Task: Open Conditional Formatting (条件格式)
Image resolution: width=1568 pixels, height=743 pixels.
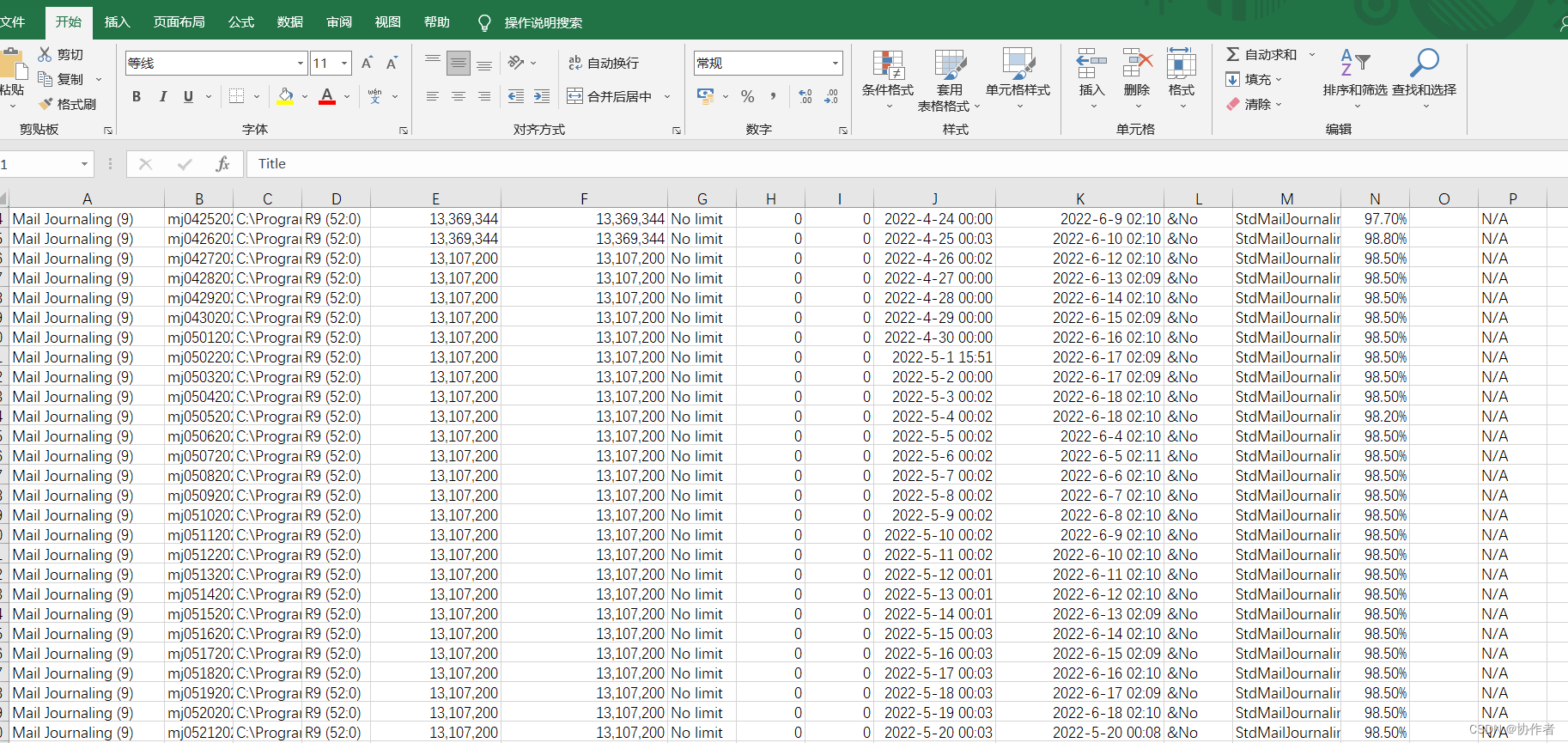Action: (888, 80)
